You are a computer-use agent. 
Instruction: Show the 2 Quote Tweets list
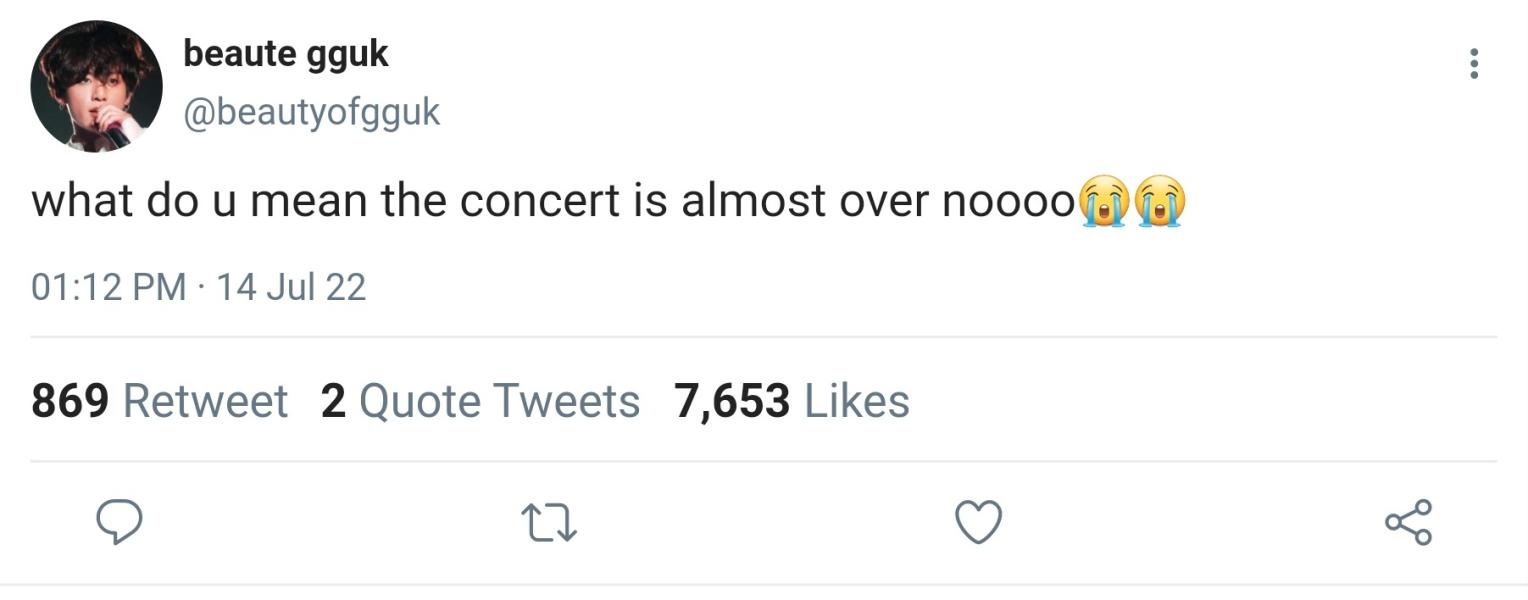coord(480,401)
